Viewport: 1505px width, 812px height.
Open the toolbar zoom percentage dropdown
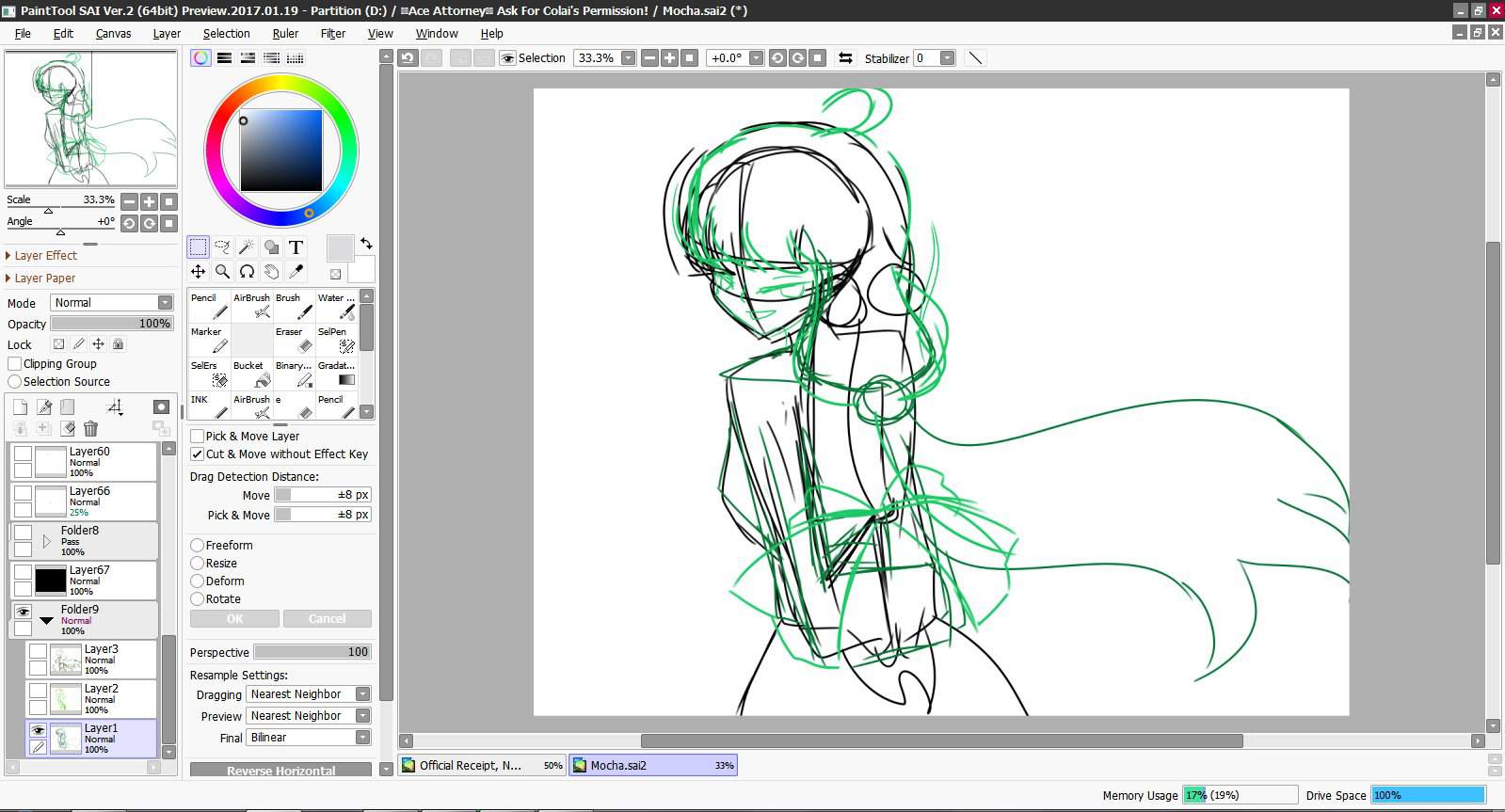pyautogui.click(x=628, y=57)
